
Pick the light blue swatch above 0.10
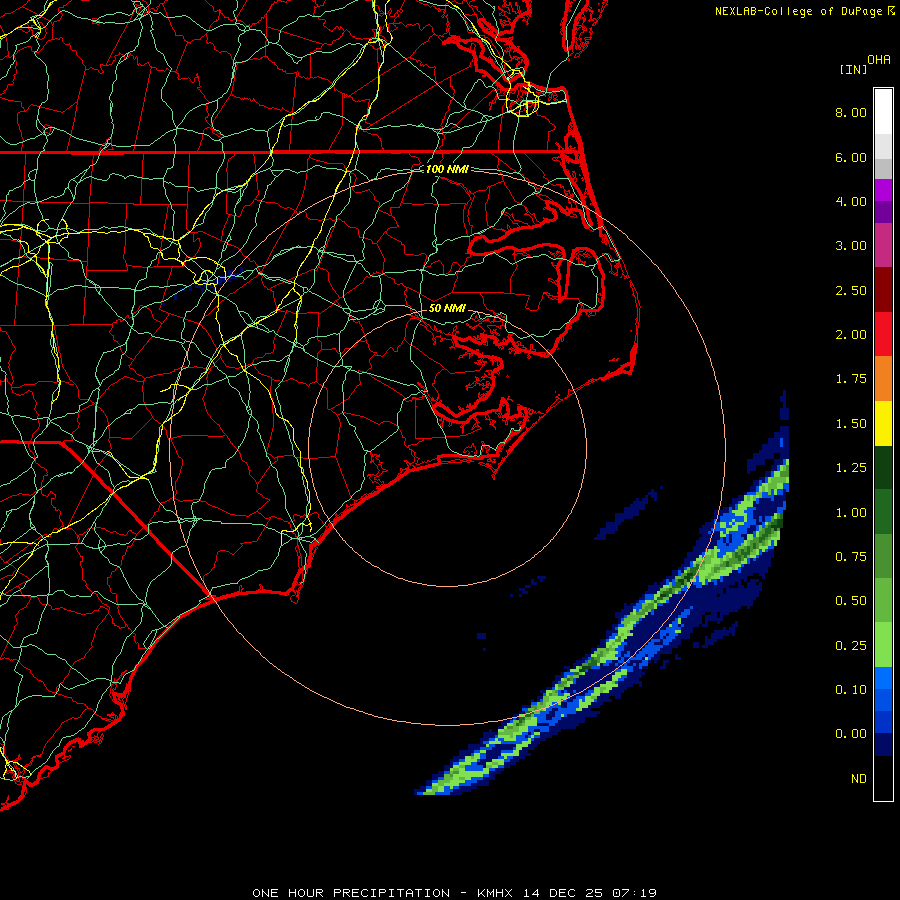tap(883, 678)
